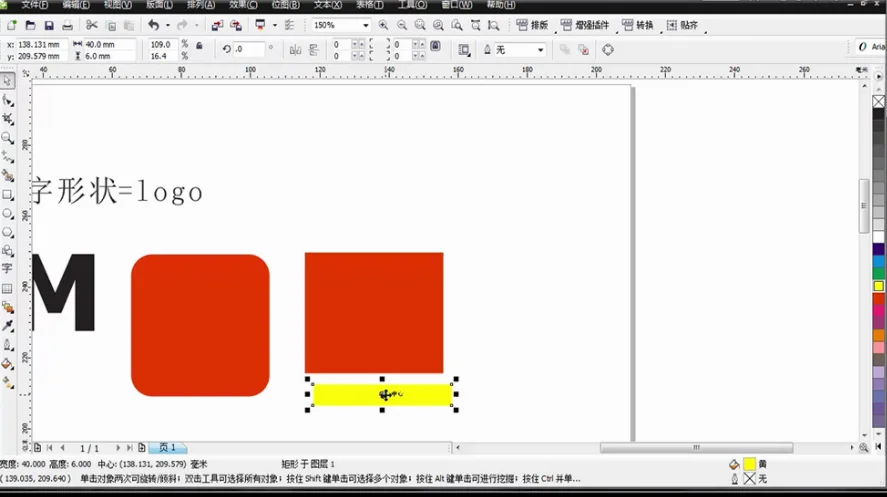Select the Smart fill tool
This screenshot has height=497, width=887.
tap(7, 176)
